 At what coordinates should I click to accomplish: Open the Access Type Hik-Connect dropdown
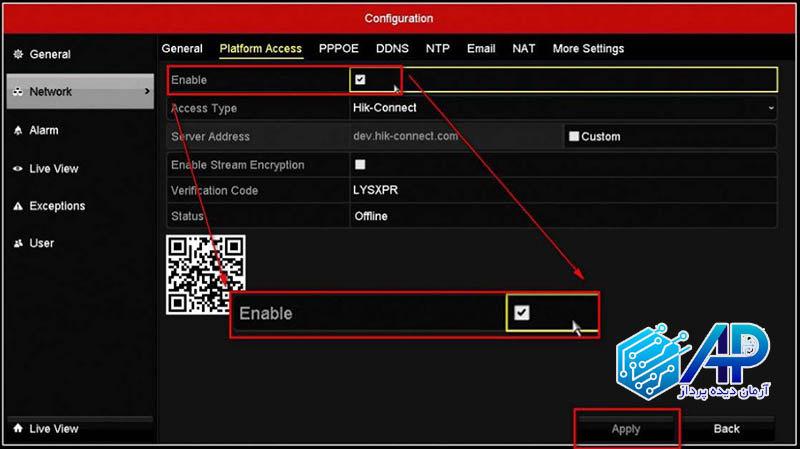pos(563,108)
